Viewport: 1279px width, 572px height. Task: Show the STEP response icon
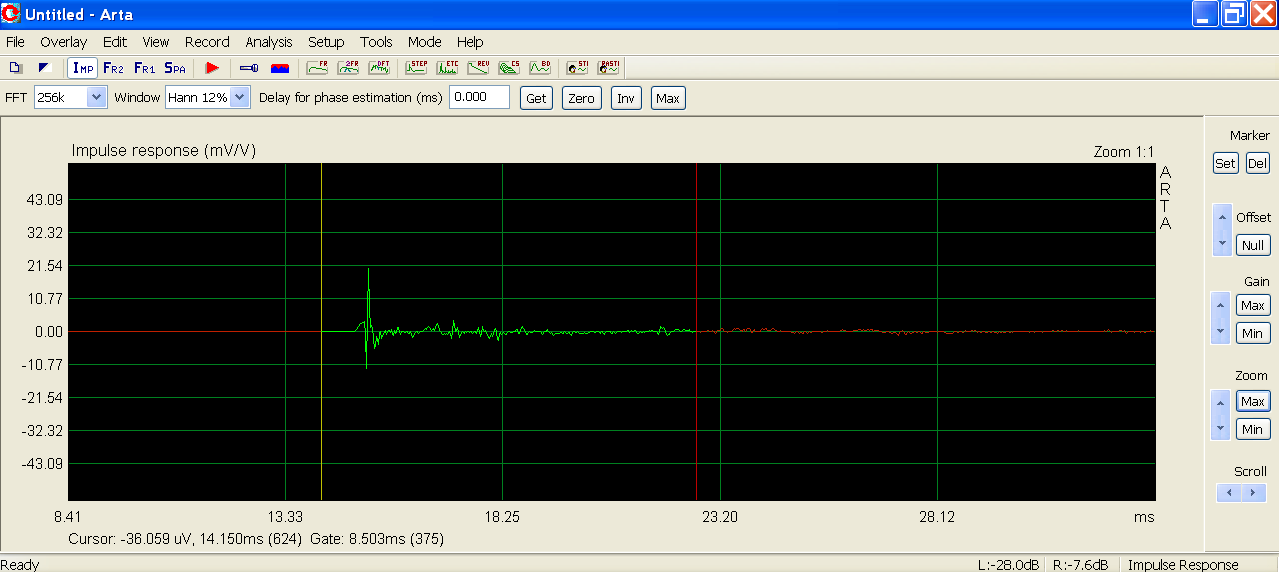pyautogui.click(x=416, y=68)
